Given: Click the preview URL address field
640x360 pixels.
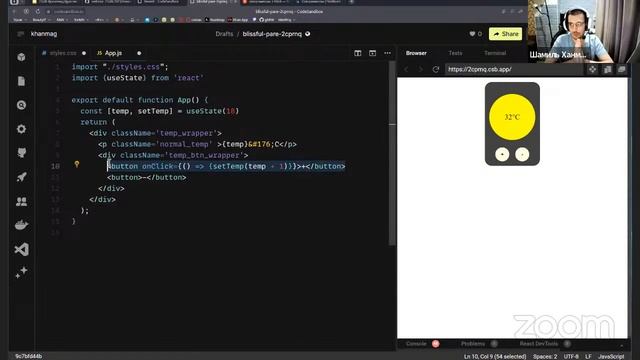Looking at the screenshot, I should pos(513,69).
